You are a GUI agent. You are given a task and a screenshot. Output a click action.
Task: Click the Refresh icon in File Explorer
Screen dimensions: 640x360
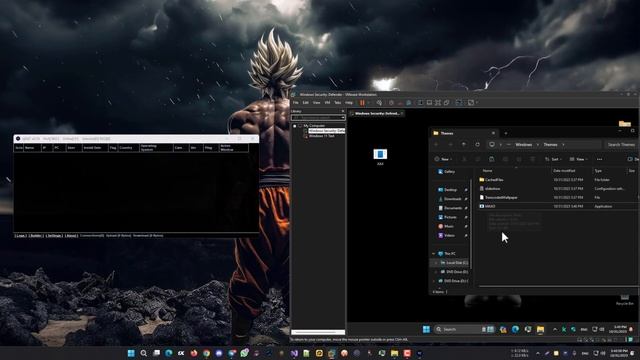(477, 144)
